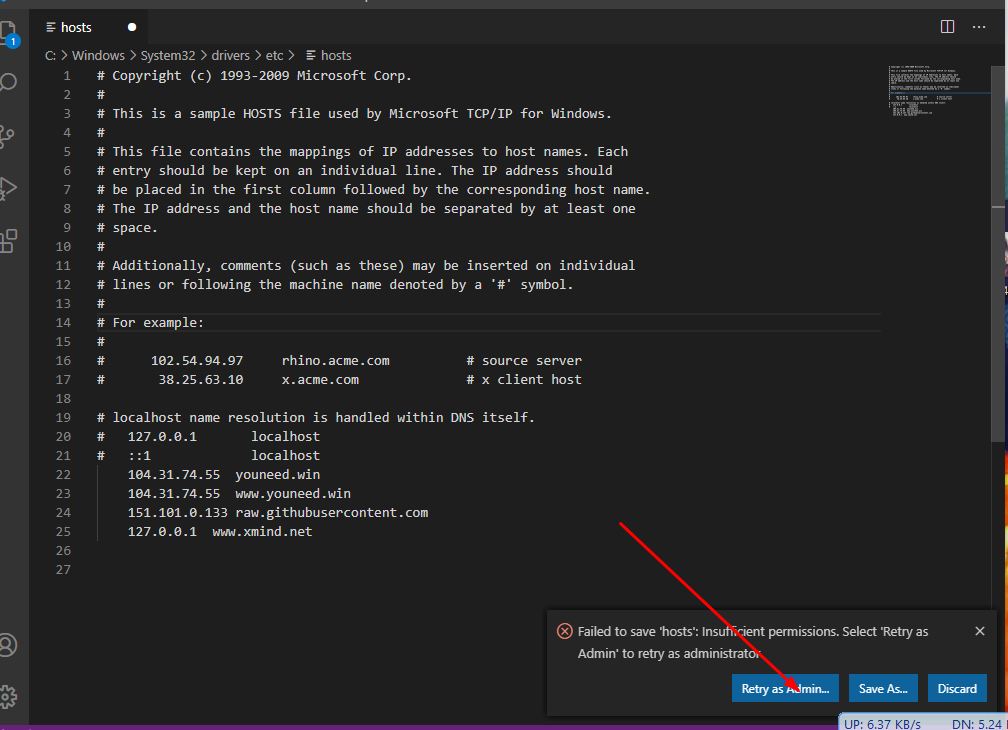This screenshot has width=1008, height=730.
Task: Click '# source server' comment text
Action: tap(524, 361)
